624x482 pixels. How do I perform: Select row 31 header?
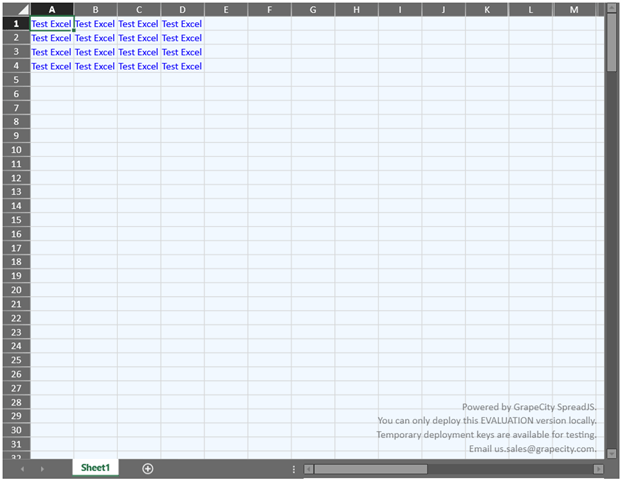coord(16,444)
